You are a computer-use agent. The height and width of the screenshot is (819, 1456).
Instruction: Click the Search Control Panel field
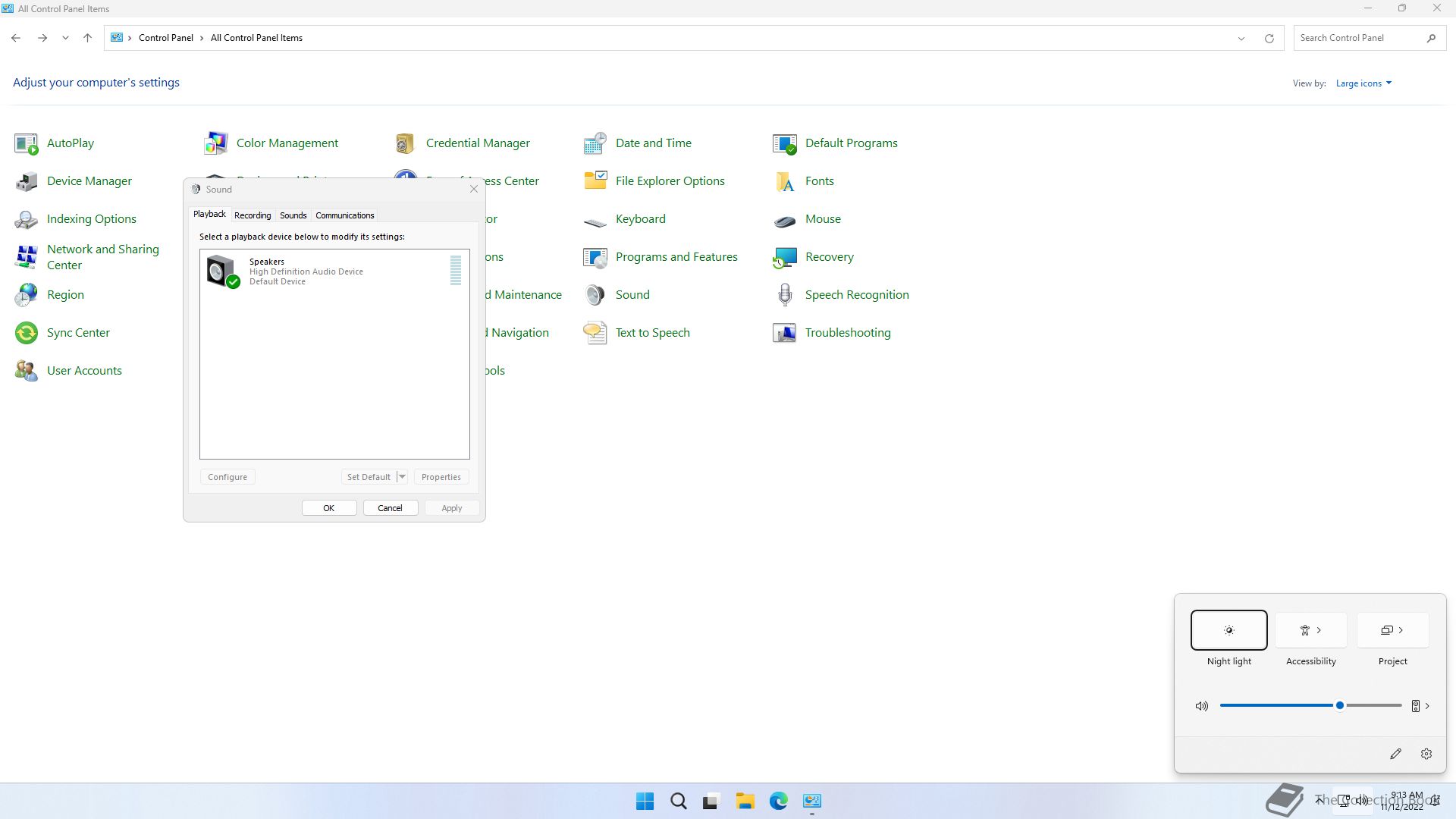tap(1359, 38)
